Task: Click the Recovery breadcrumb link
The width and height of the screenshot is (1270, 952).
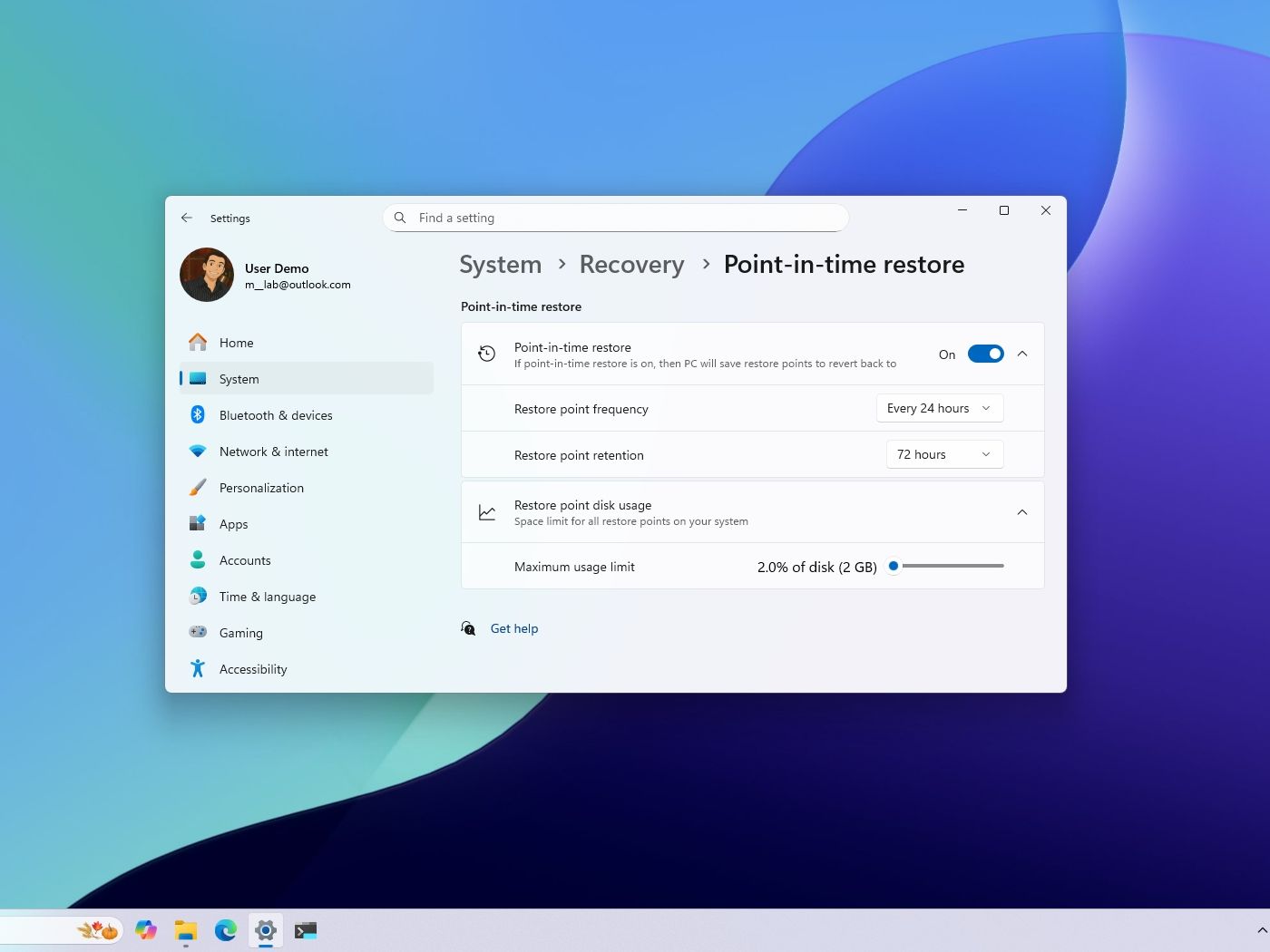Action: 631,265
